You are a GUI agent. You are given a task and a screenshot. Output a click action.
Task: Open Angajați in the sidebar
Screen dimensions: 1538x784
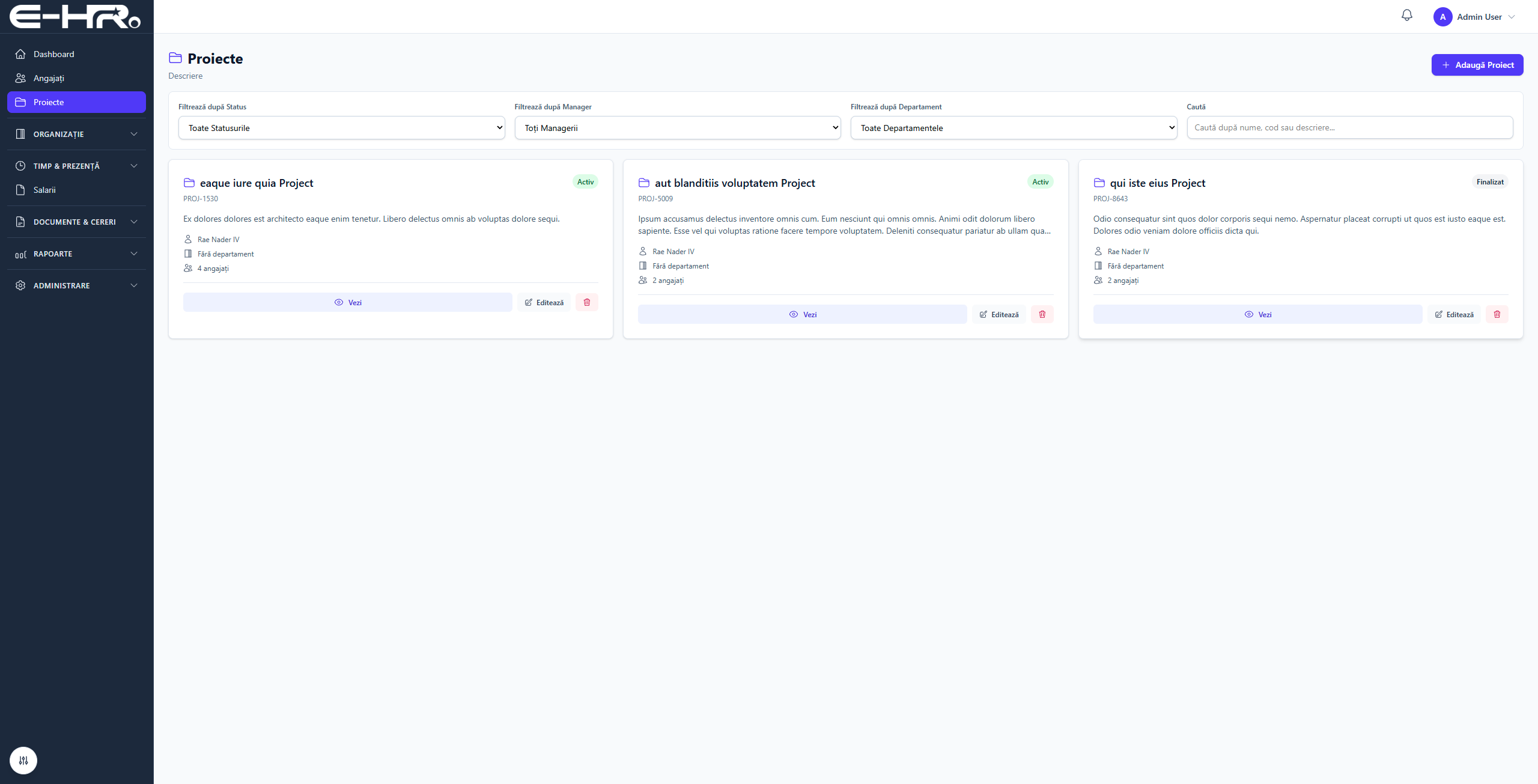coord(76,78)
